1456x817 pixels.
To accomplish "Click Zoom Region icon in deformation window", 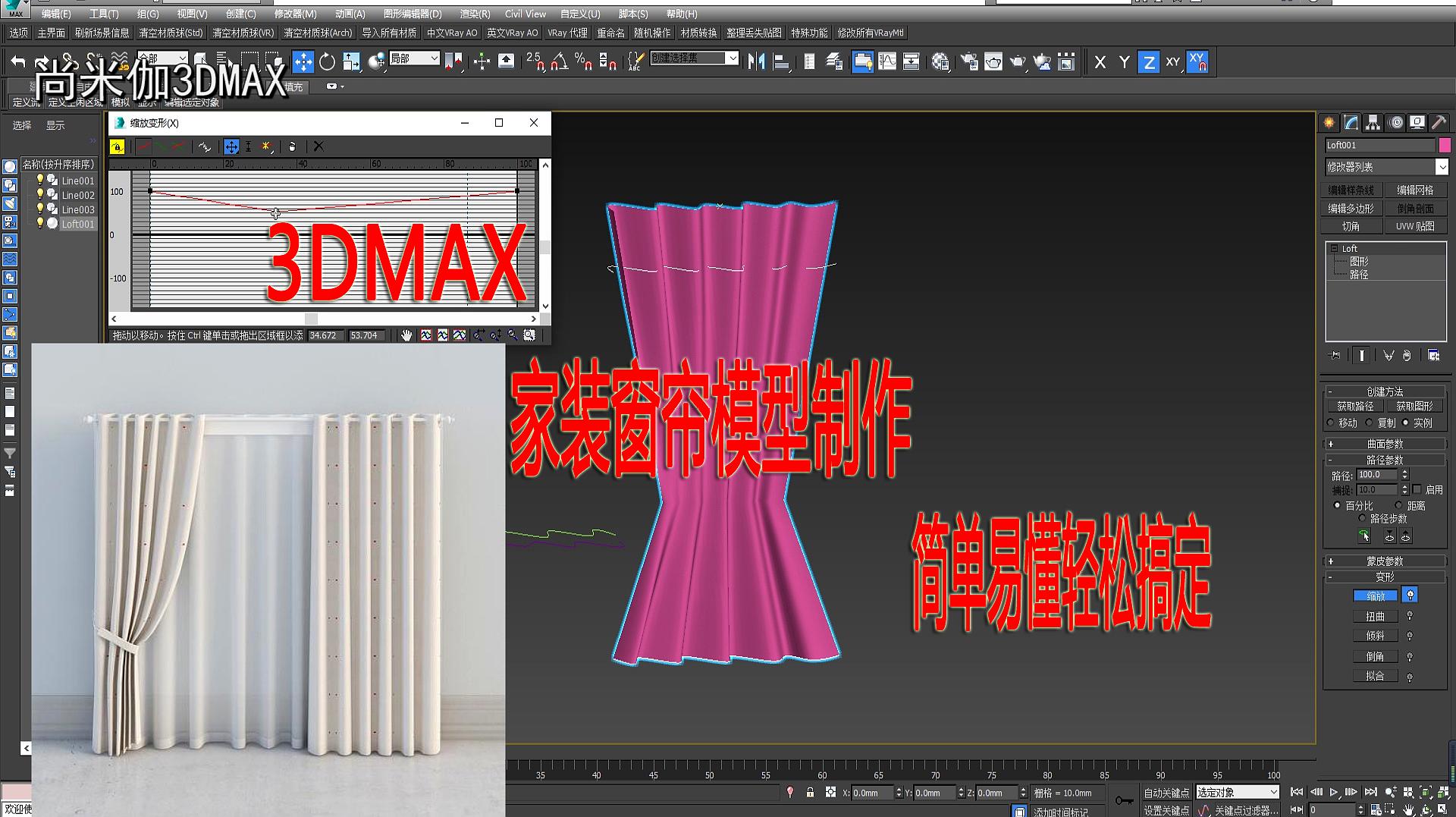I will click(529, 335).
